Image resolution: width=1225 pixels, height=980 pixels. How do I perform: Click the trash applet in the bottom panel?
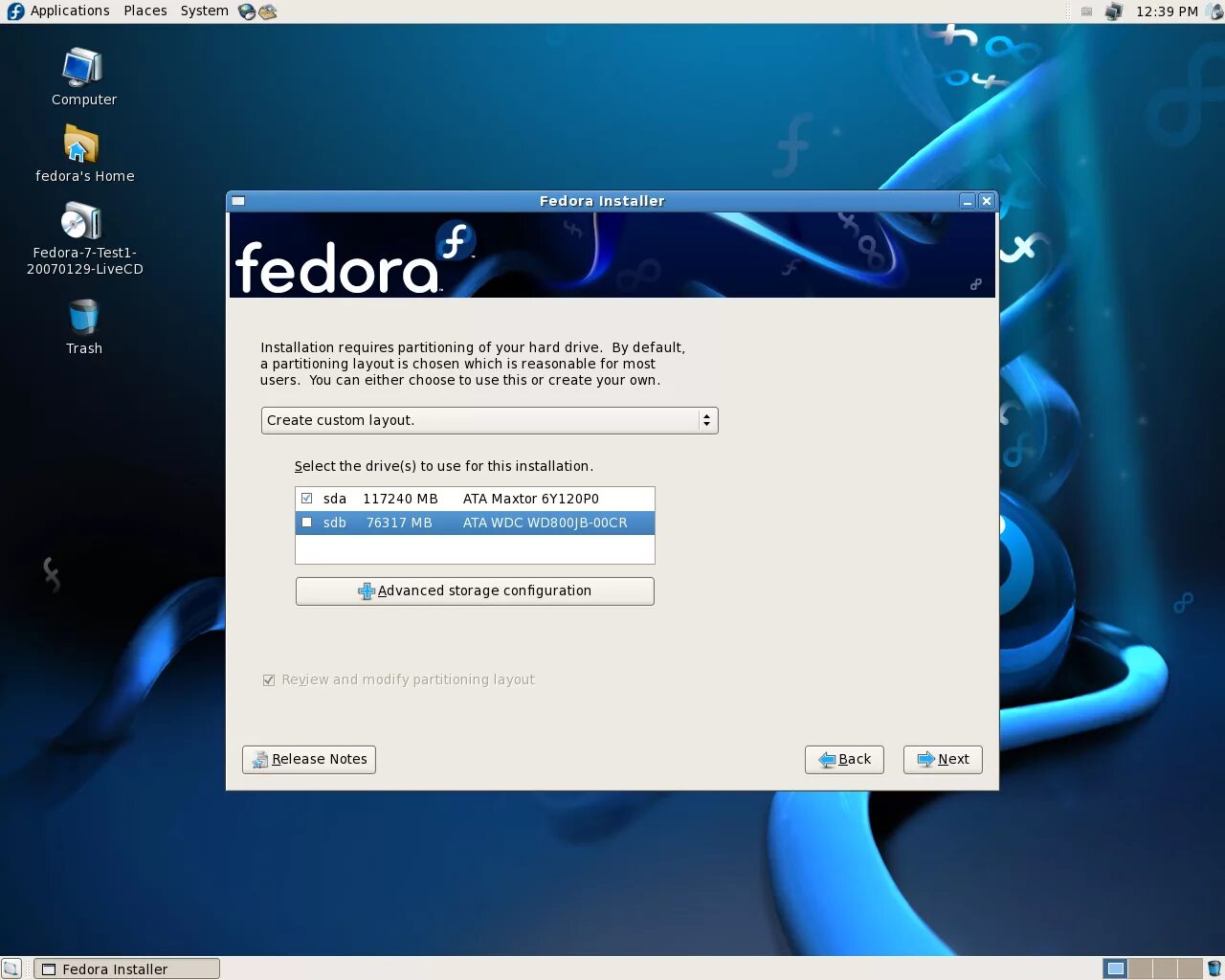point(1214,969)
